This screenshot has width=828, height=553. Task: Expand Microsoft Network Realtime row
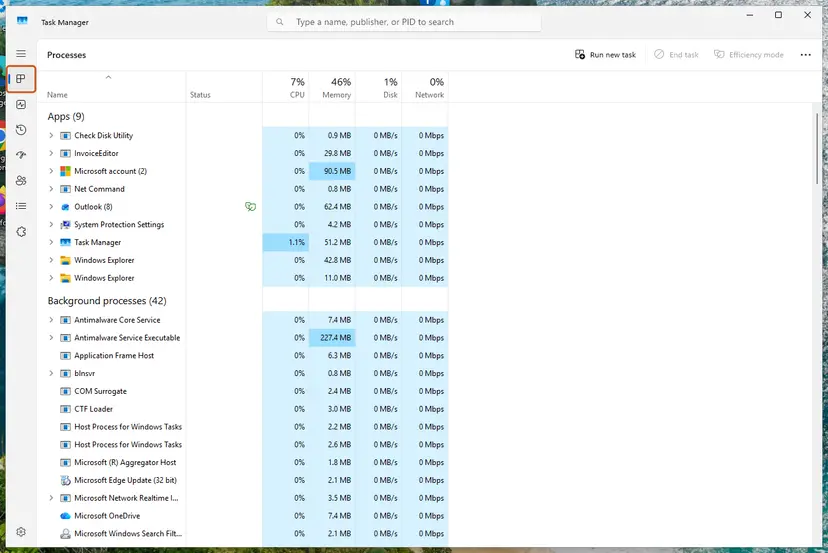coord(51,498)
